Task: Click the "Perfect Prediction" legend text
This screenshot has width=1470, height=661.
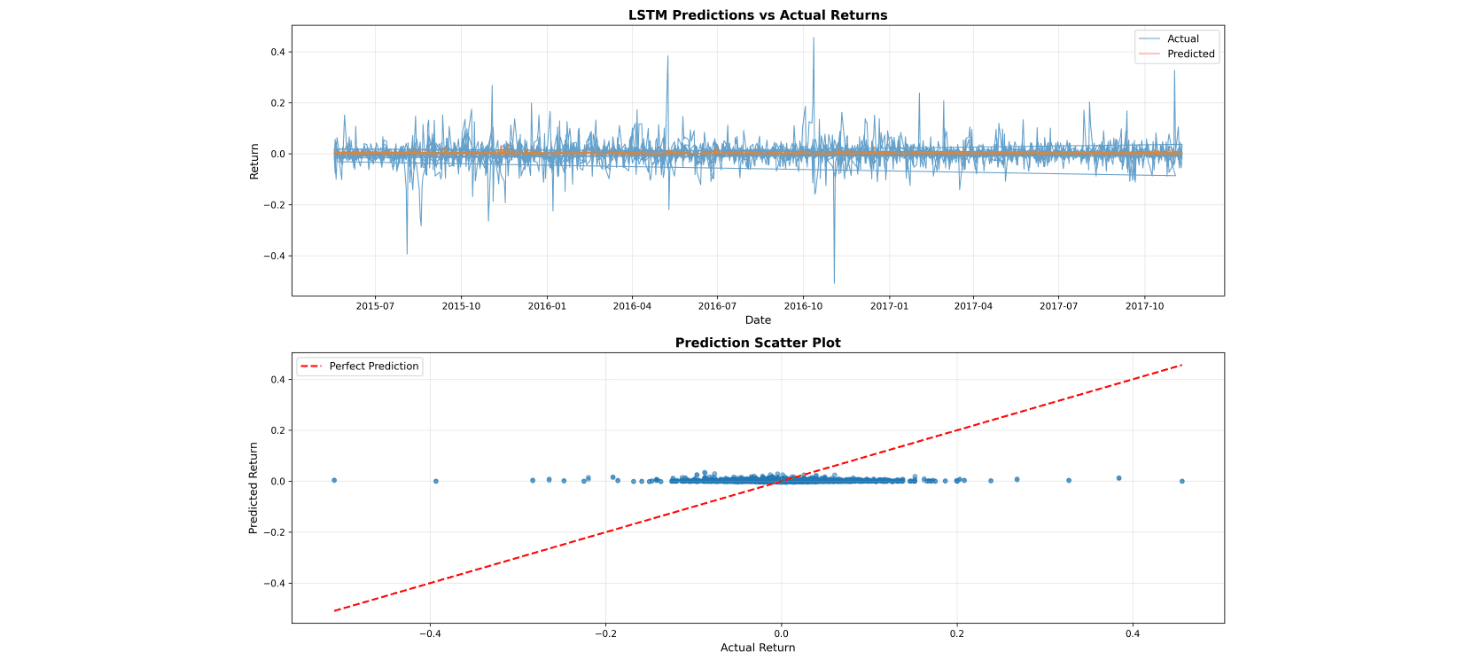Action: [373, 366]
